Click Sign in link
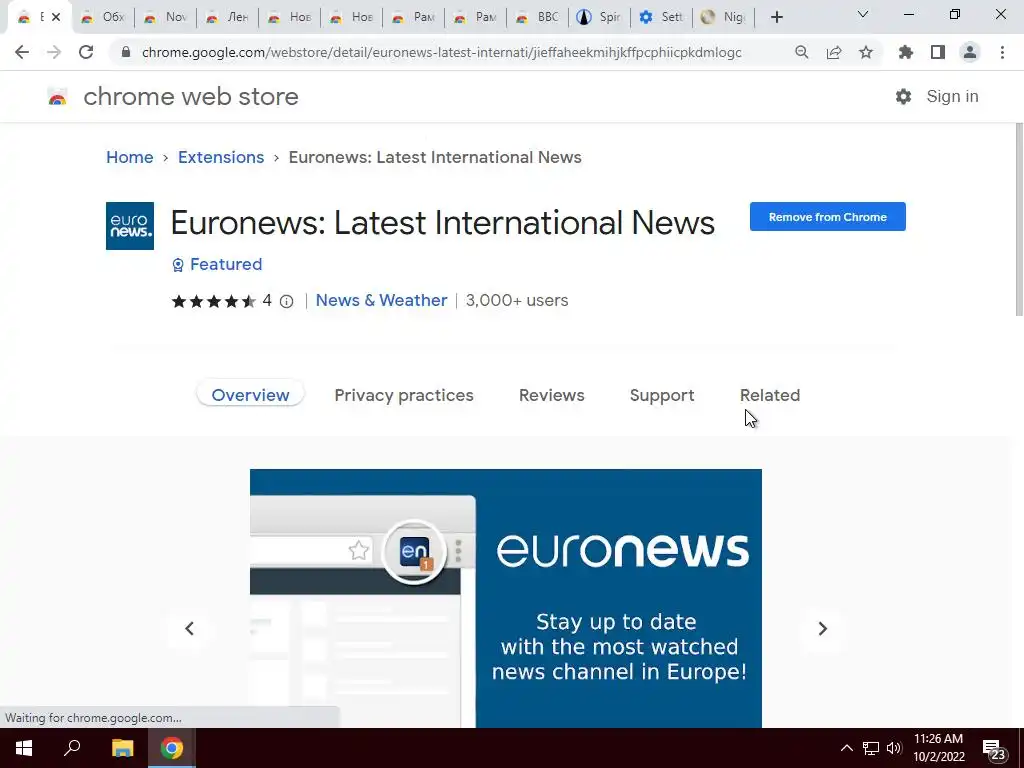 coord(952,97)
